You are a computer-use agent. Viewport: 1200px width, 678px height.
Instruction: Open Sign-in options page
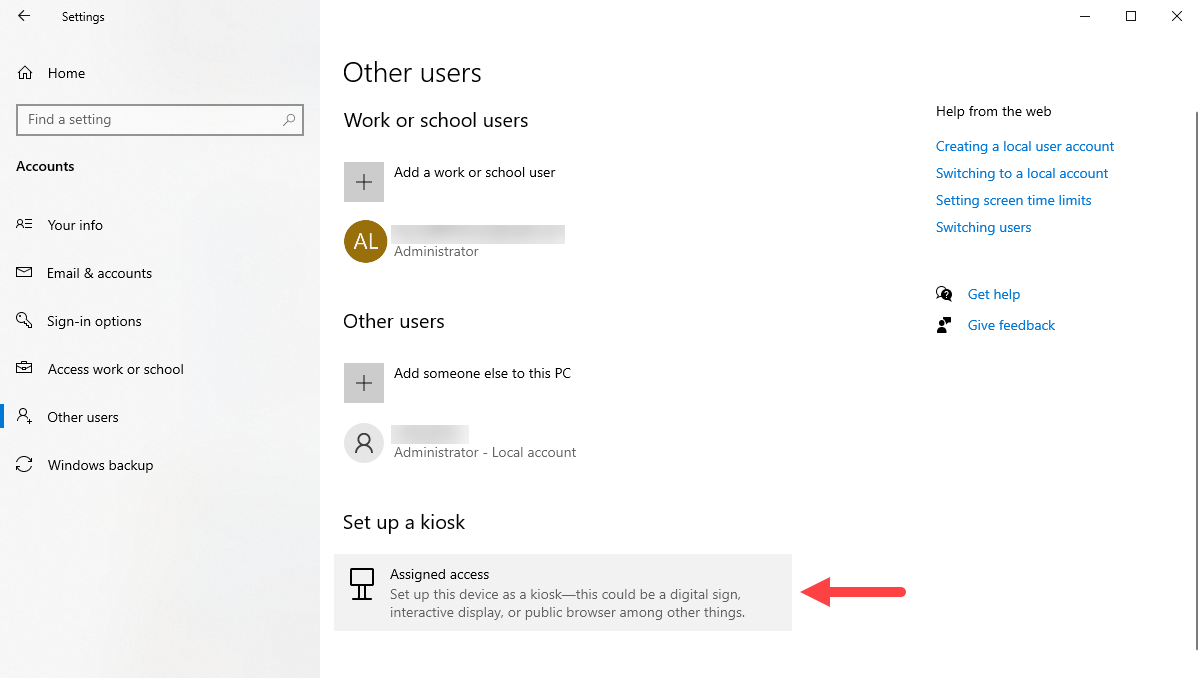click(x=94, y=321)
